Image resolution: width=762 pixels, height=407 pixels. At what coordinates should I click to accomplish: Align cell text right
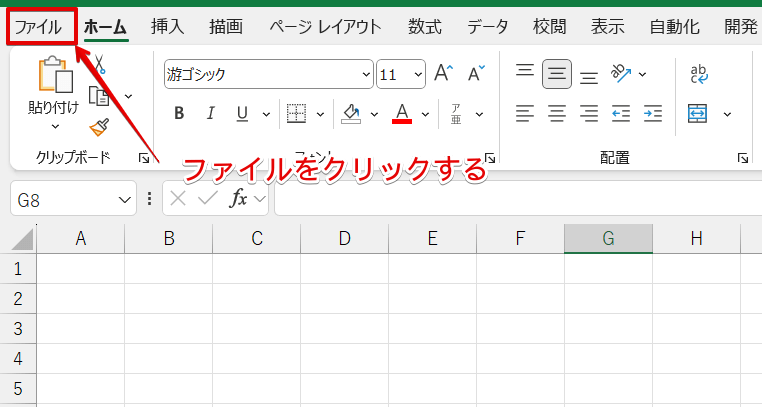[589, 114]
